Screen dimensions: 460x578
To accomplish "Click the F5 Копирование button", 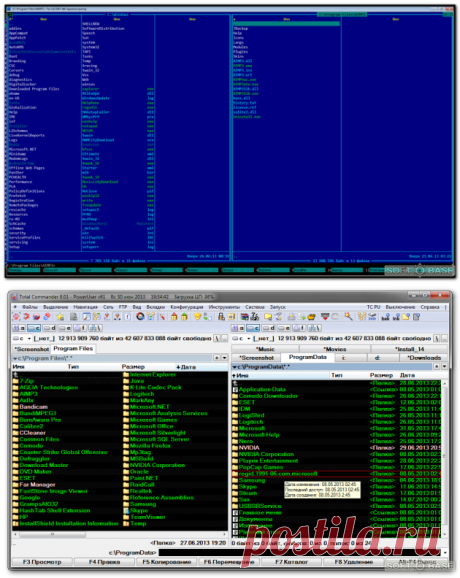I will [x=167, y=562].
